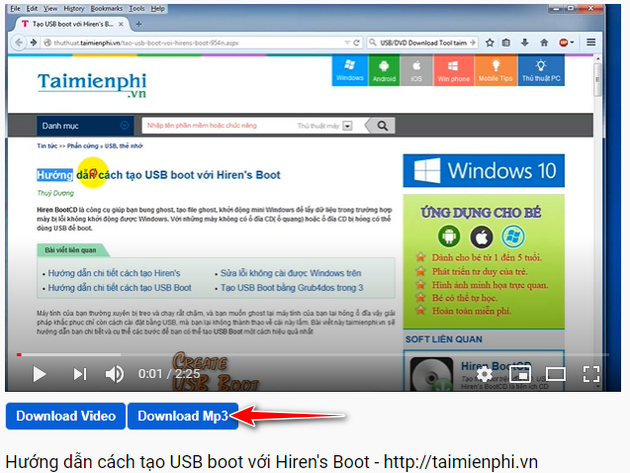Expand the Danh mục dropdown
The image size is (630, 473).
coord(85,126)
